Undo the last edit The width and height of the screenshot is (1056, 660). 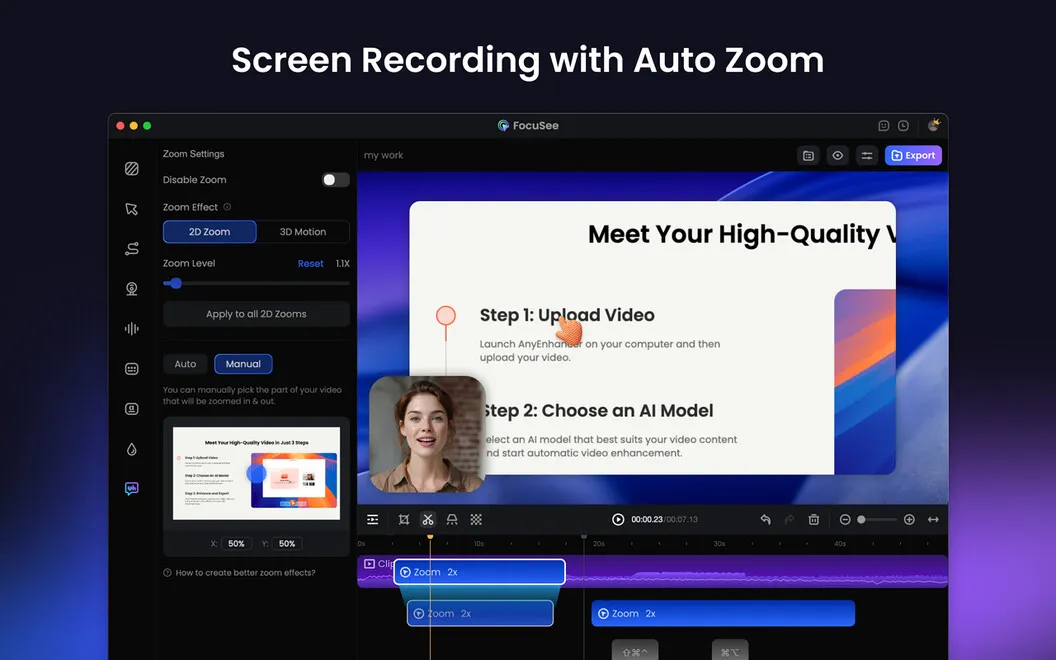click(x=765, y=519)
